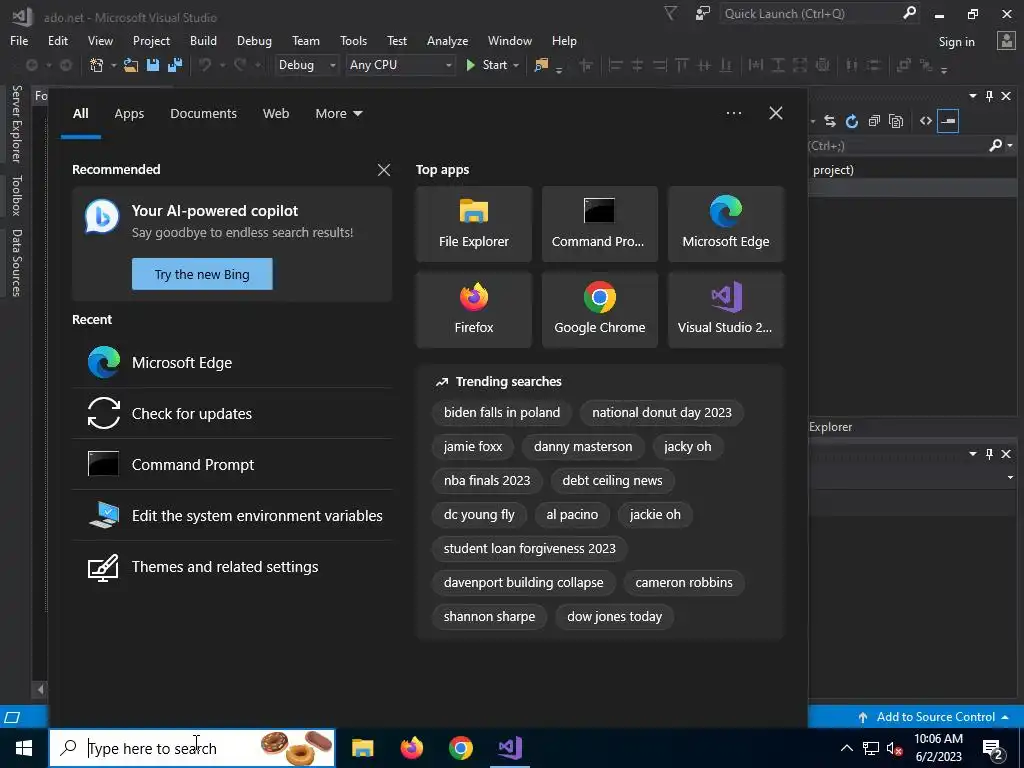Image resolution: width=1024 pixels, height=768 pixels.
Task: Click Firefox icon on the taskbar
Action: coord(411,748)
